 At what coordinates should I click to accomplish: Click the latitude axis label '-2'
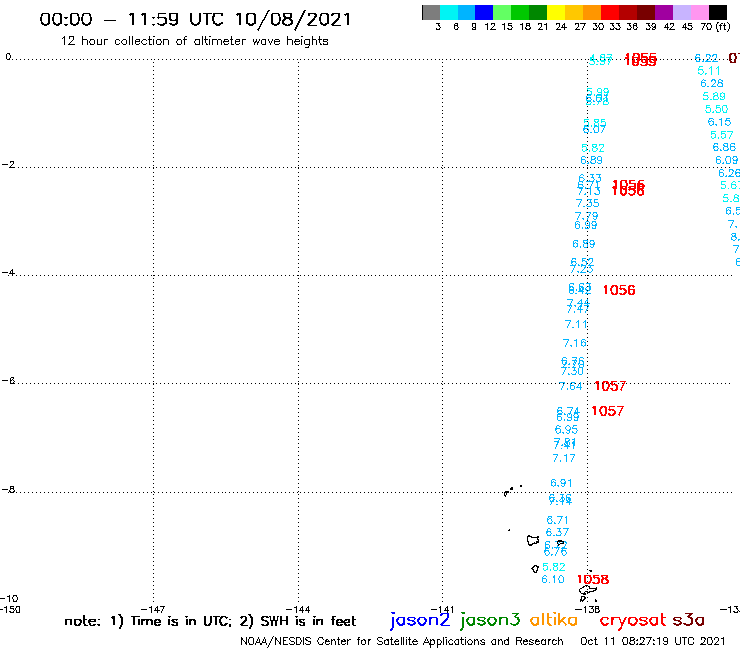pyautogui.click(x=8, y=164)
